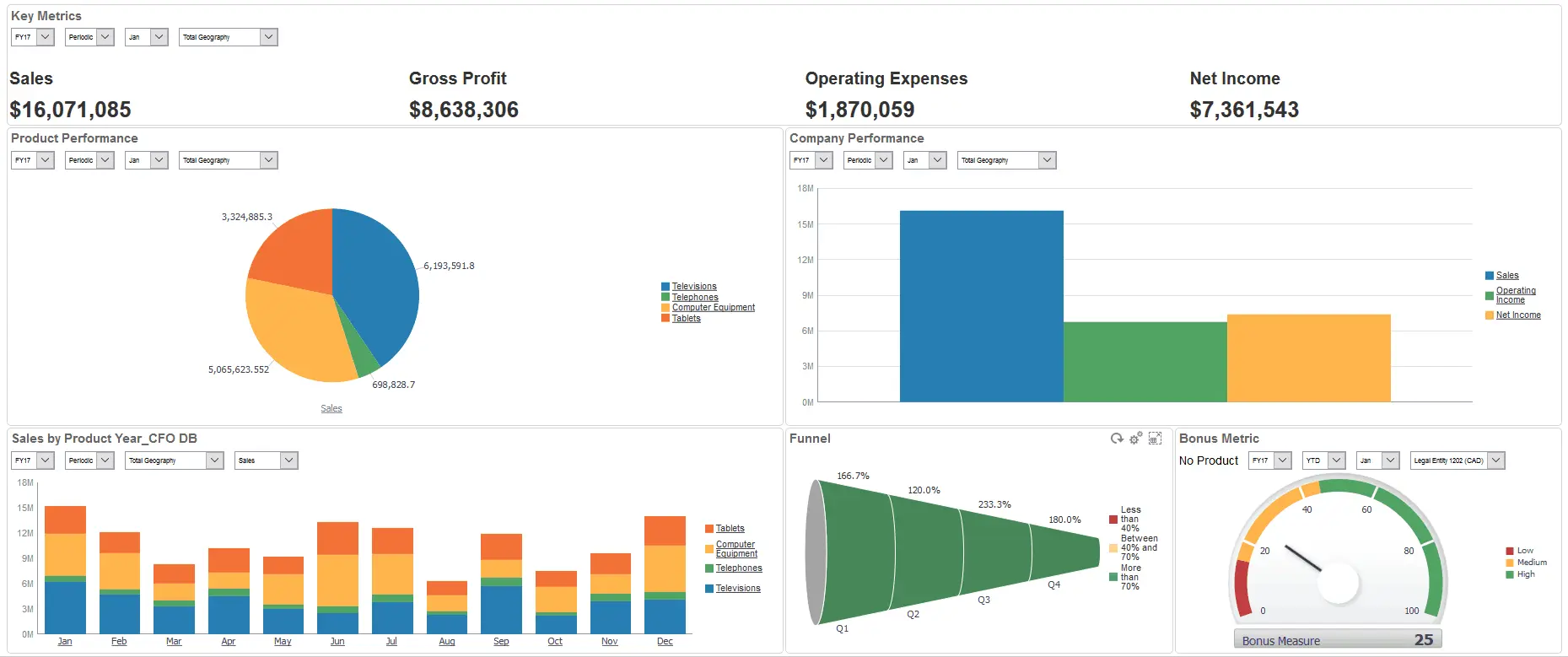Maximize the Funnel panel
The image size is (1568, 657).
coord(1156,439)
